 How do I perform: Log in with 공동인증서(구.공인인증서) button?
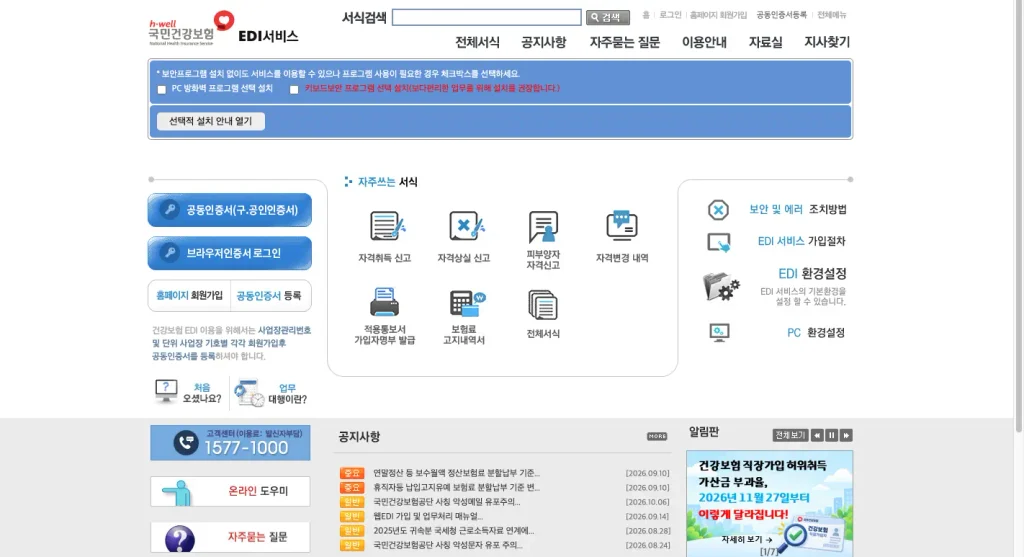230,210
